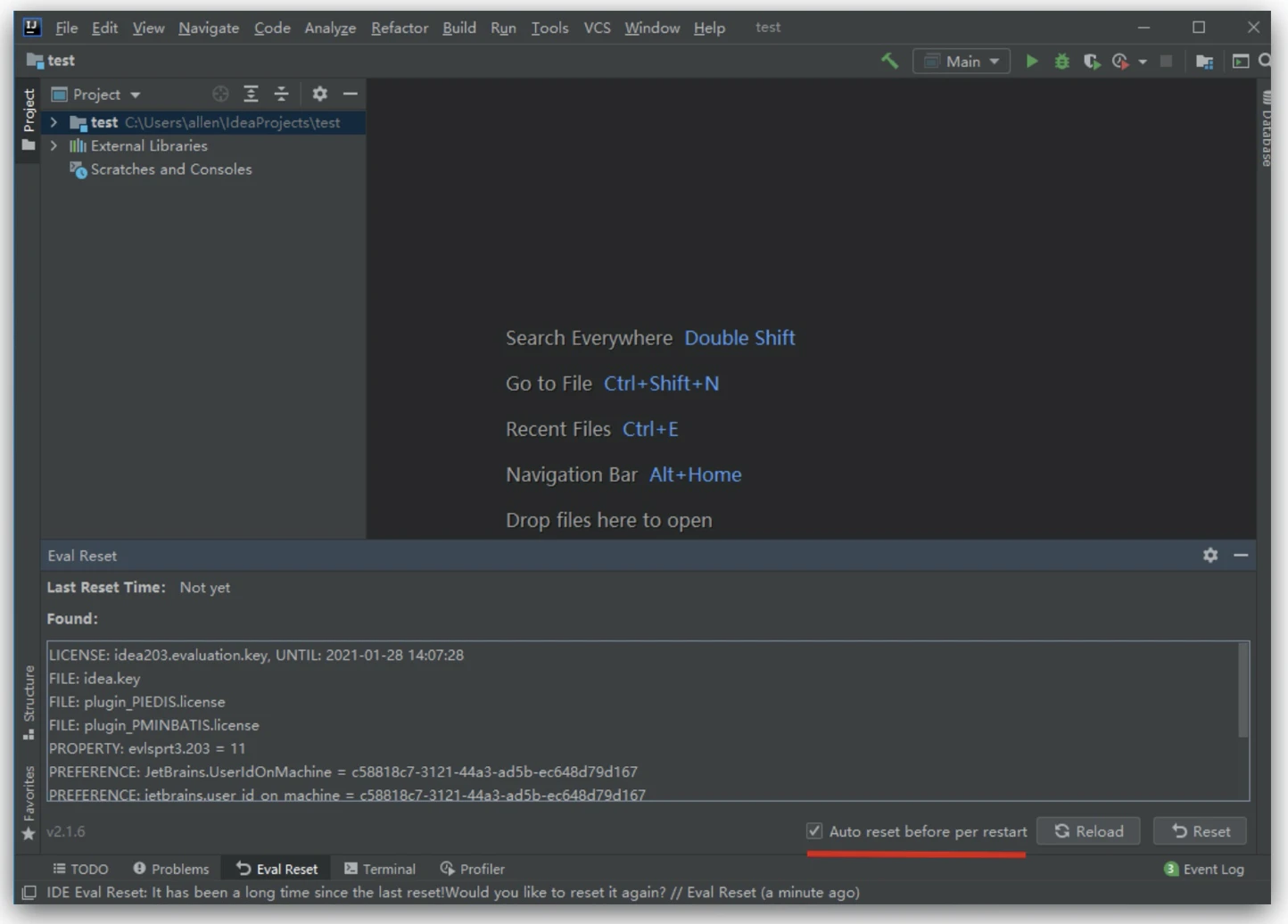Click Expand All icon in Project panel
Viewport: 1288px width, 924px height.
click(251, 94)
